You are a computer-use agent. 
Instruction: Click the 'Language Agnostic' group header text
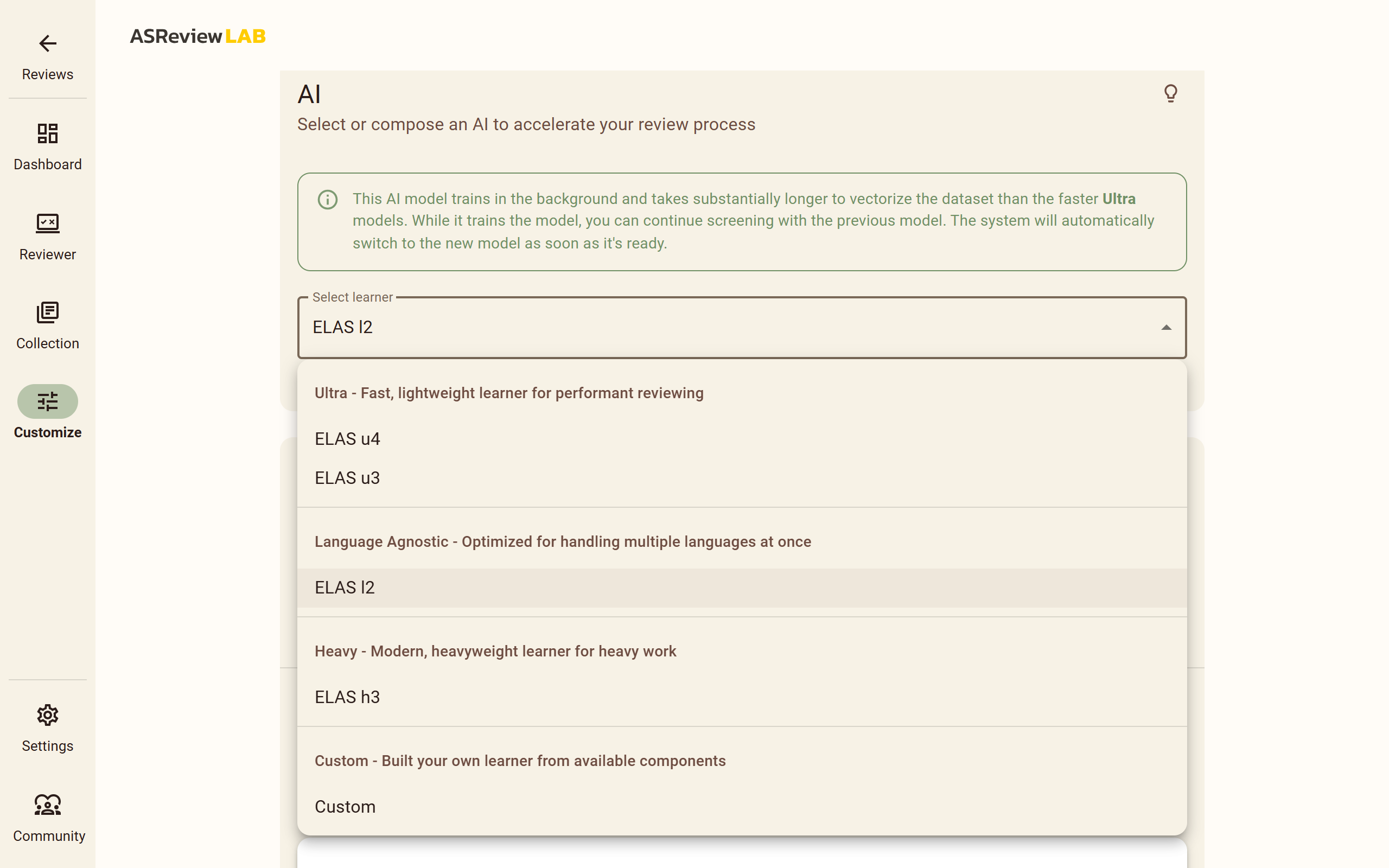click(563, 542)
